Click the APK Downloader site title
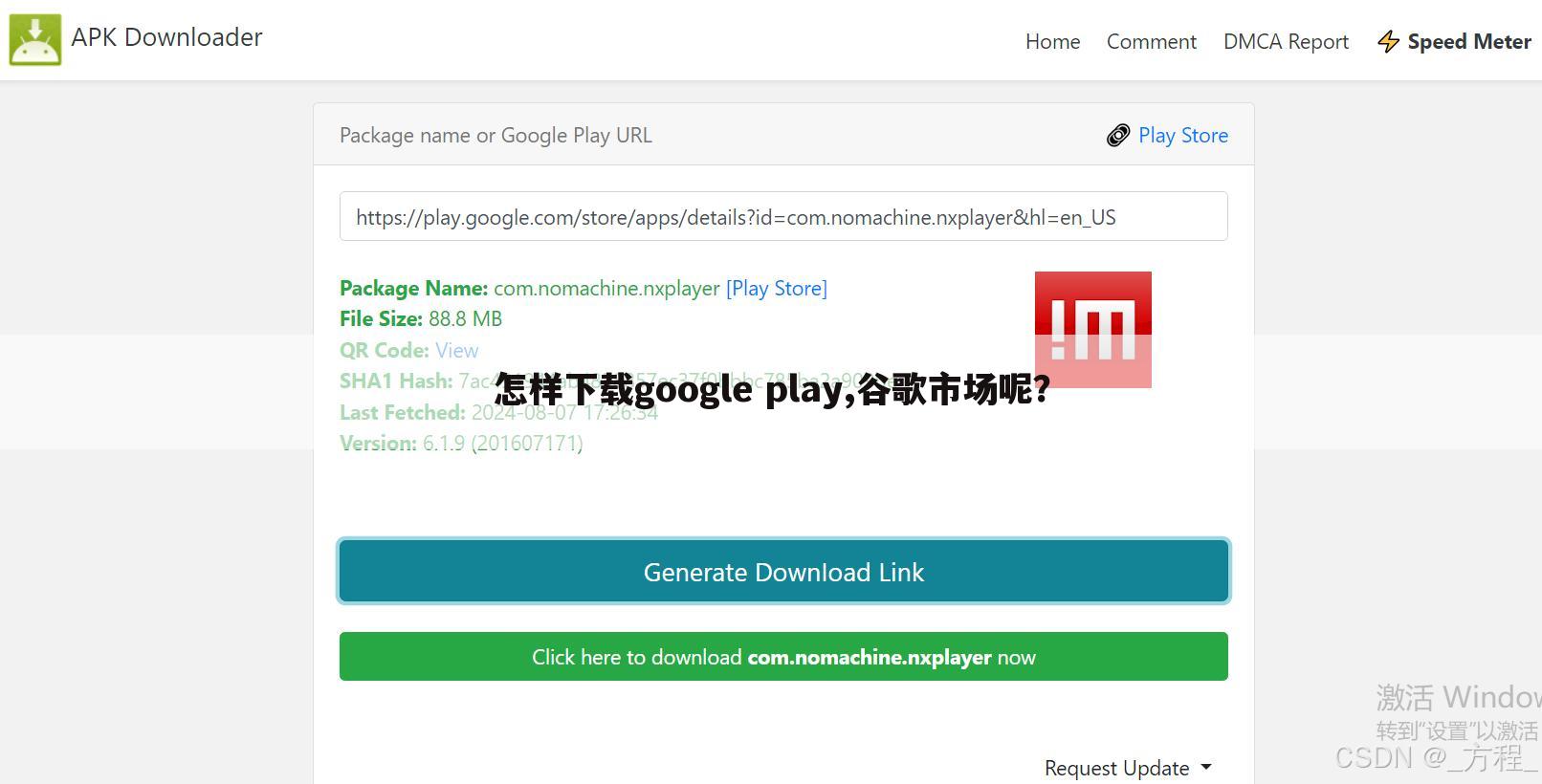The height and width of the screenshot is (784, 1542). pos(166,37)
